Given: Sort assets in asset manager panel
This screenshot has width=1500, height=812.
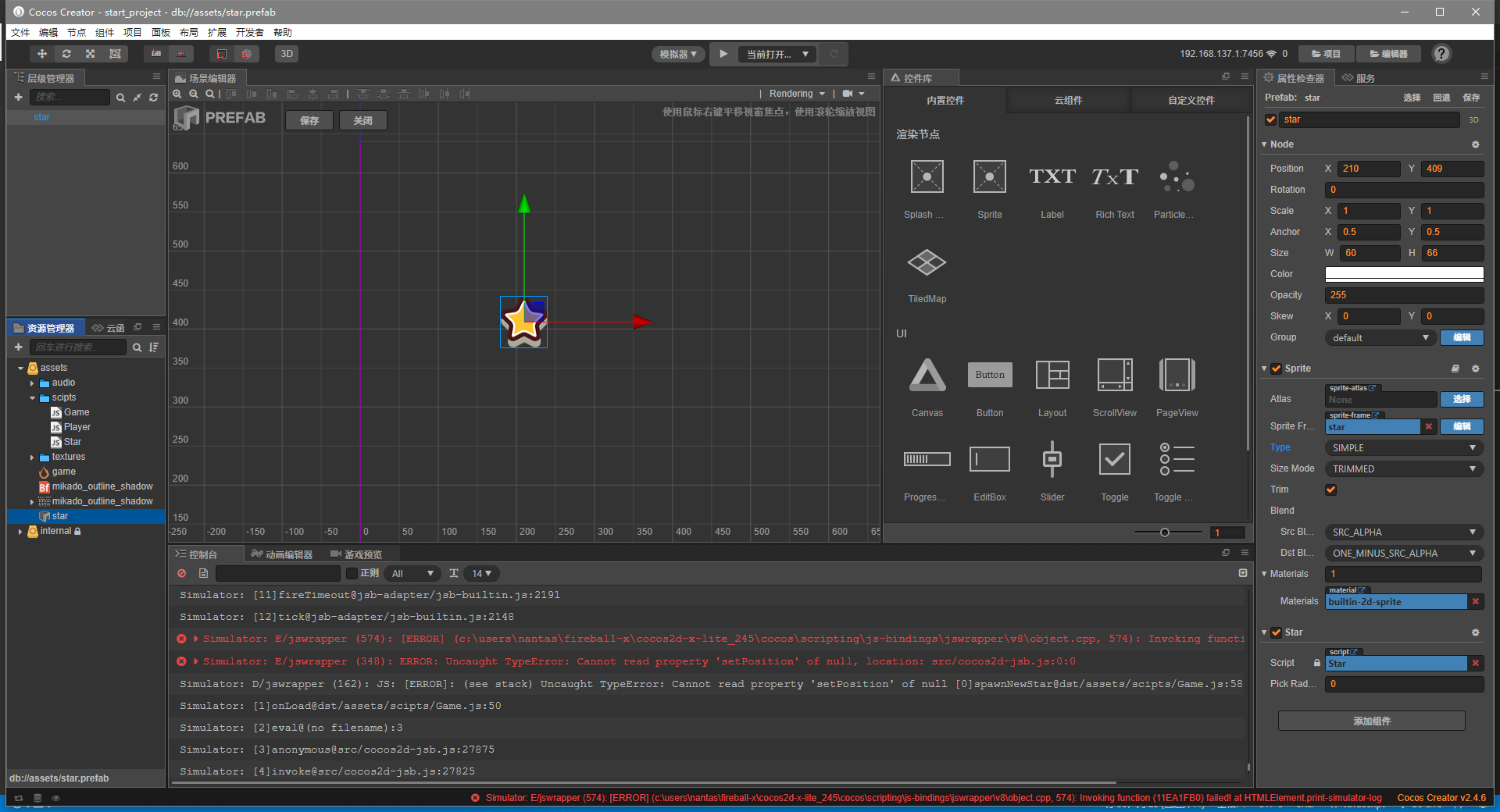Looking at the screenshot, I should (154, 347).
